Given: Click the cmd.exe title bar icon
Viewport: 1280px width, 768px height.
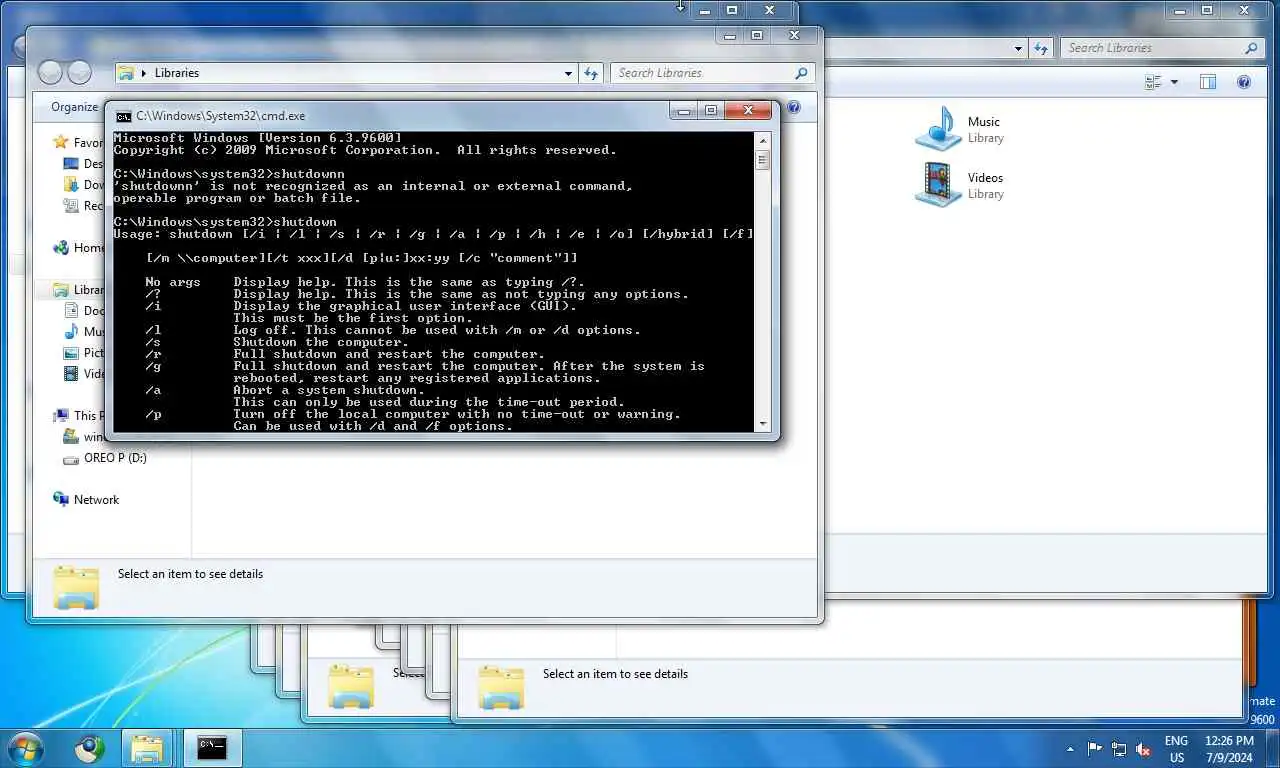Looking at the screenshot, I should click(x=123, y=116).
